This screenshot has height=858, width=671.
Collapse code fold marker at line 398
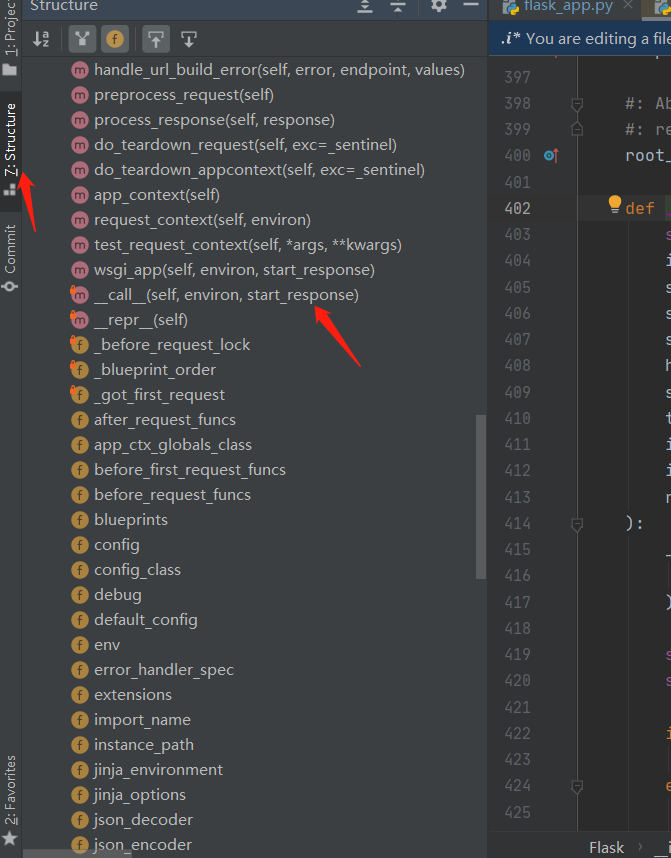(577, 104)
